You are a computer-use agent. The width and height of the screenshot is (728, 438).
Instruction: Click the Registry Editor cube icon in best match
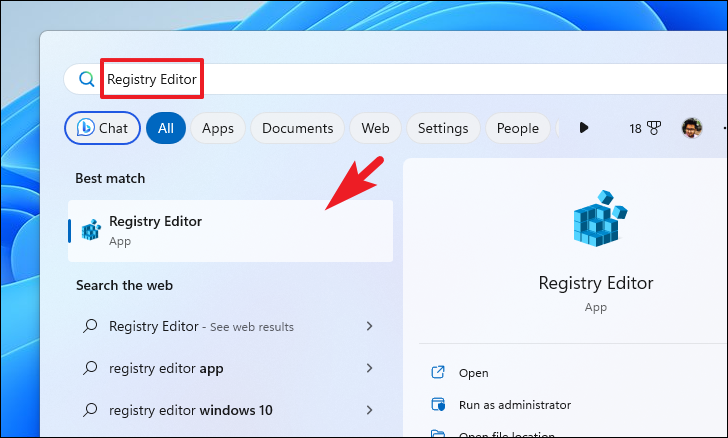point(91,230)
